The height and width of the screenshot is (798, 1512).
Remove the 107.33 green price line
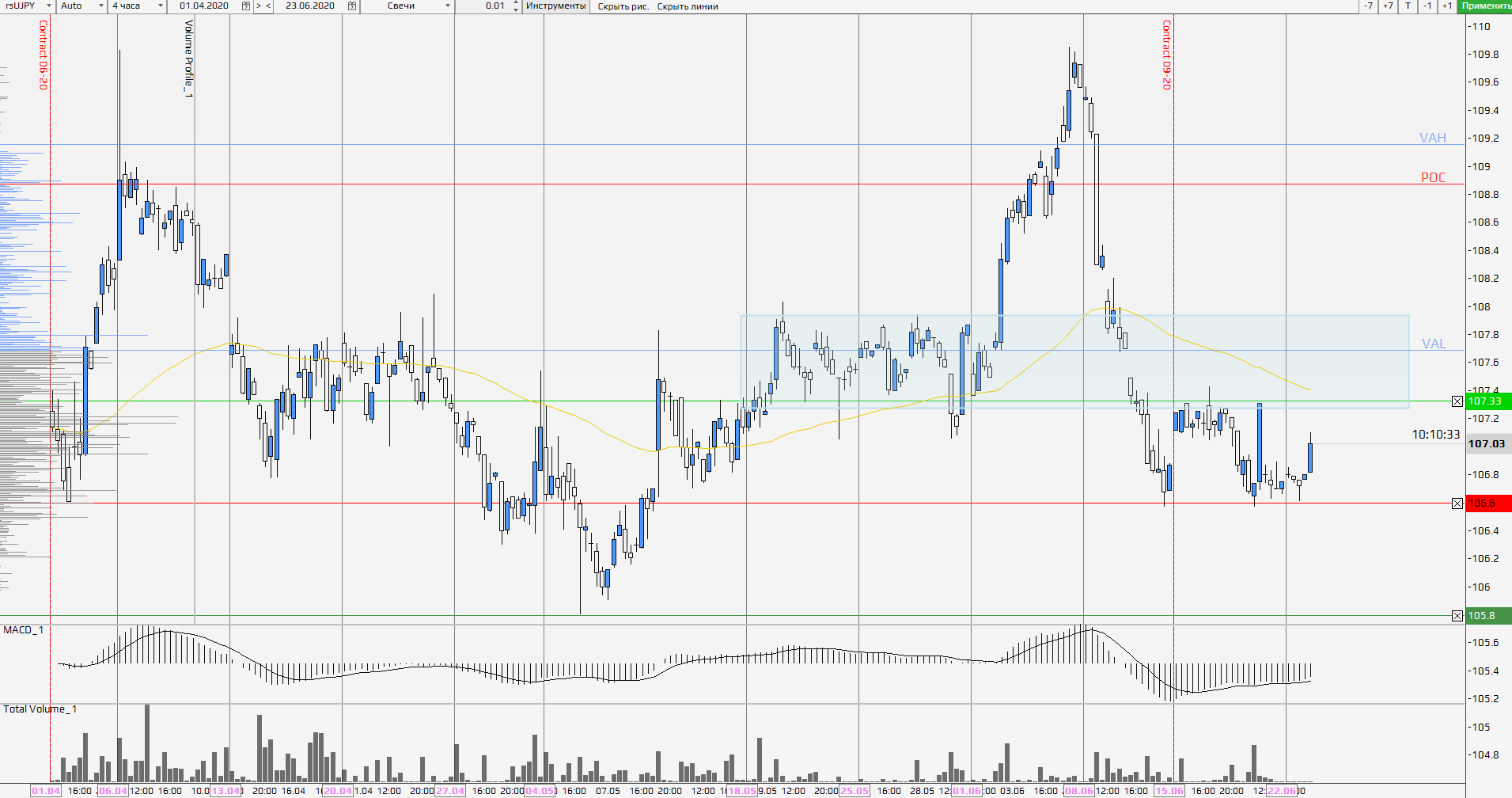[1457, 401]
